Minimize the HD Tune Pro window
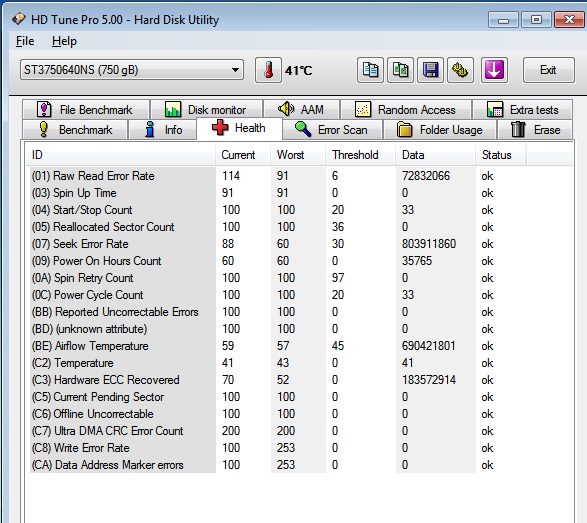Screen dimensions: 587x523 click(503, 20)
